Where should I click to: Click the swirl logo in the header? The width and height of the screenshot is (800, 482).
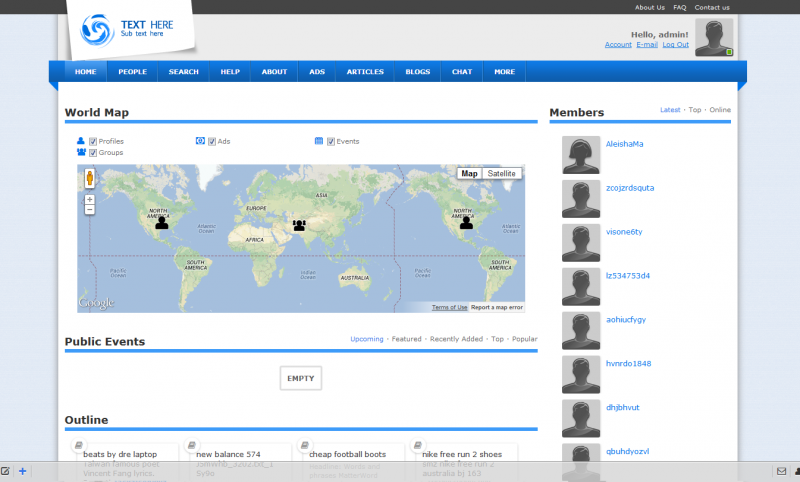coord(97,30)
